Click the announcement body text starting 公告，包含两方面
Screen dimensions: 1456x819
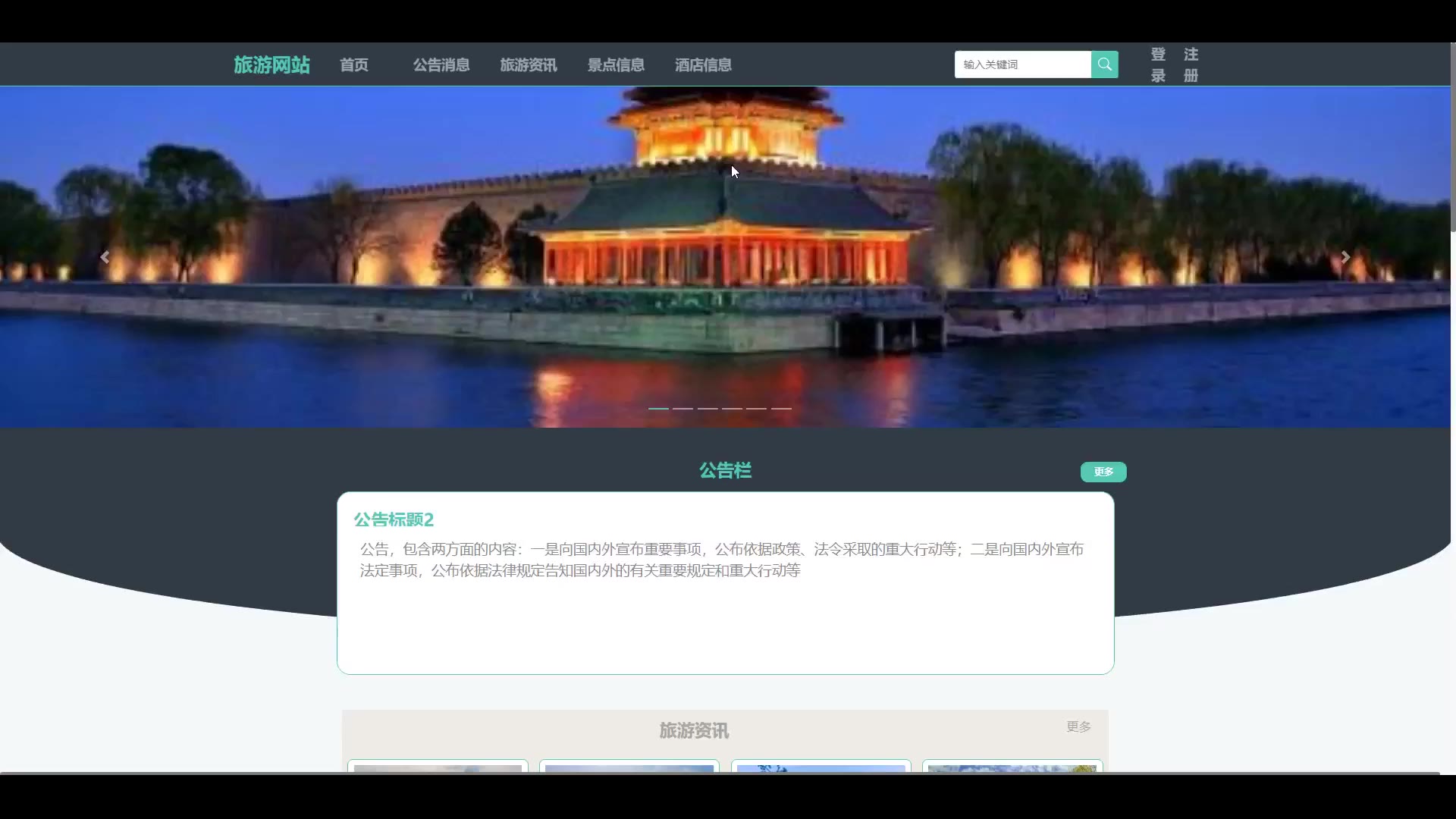click(722, 560)
